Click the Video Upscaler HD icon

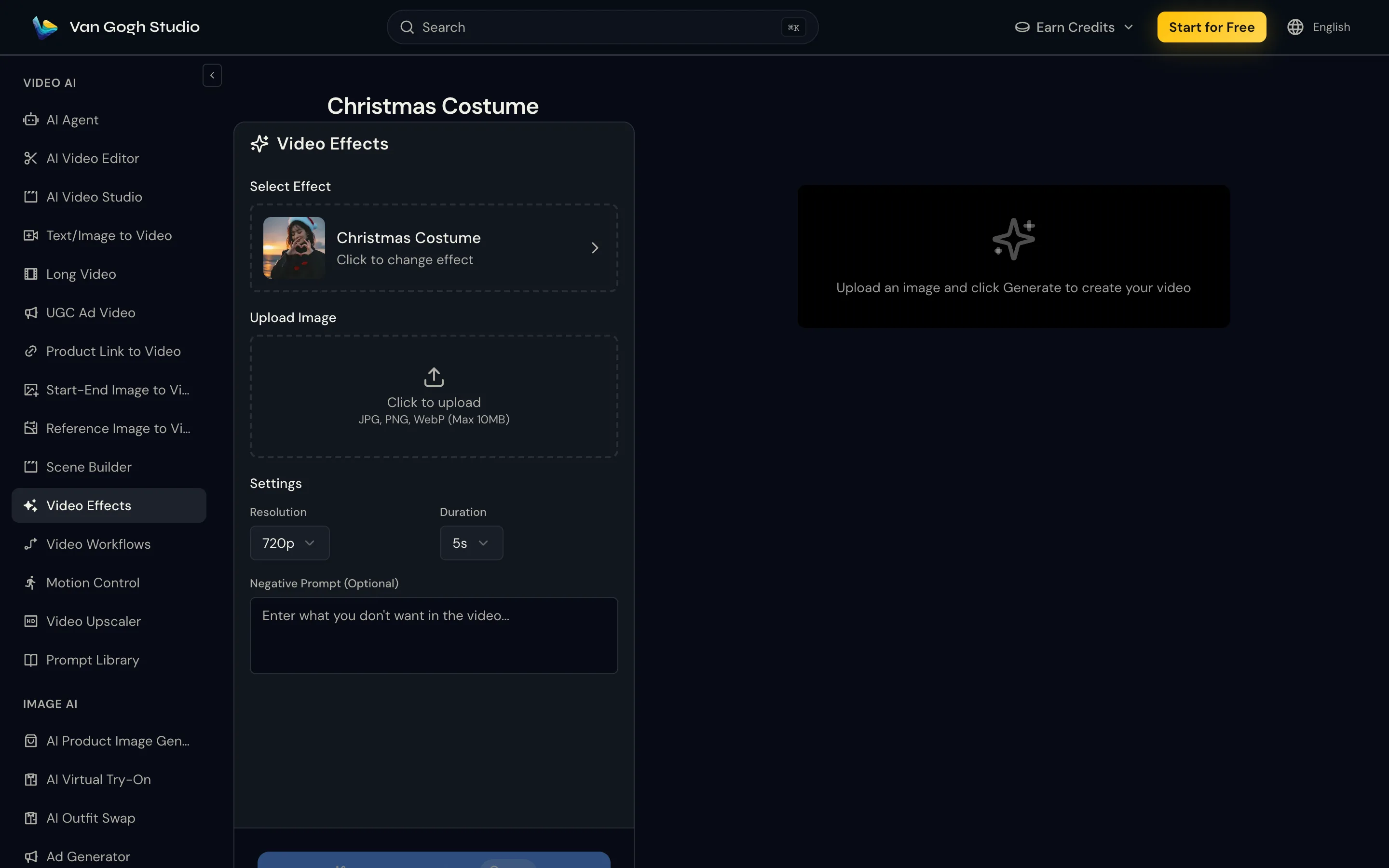(x=30, y=621)
